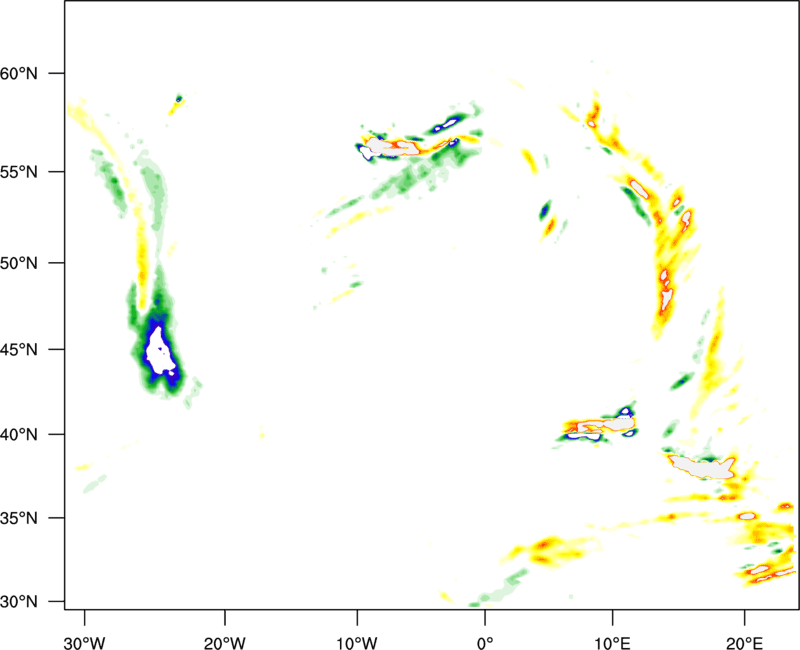Click the 35°N latitude label
This screenshot has height=650, width=800.
click(x=19, y=518)
